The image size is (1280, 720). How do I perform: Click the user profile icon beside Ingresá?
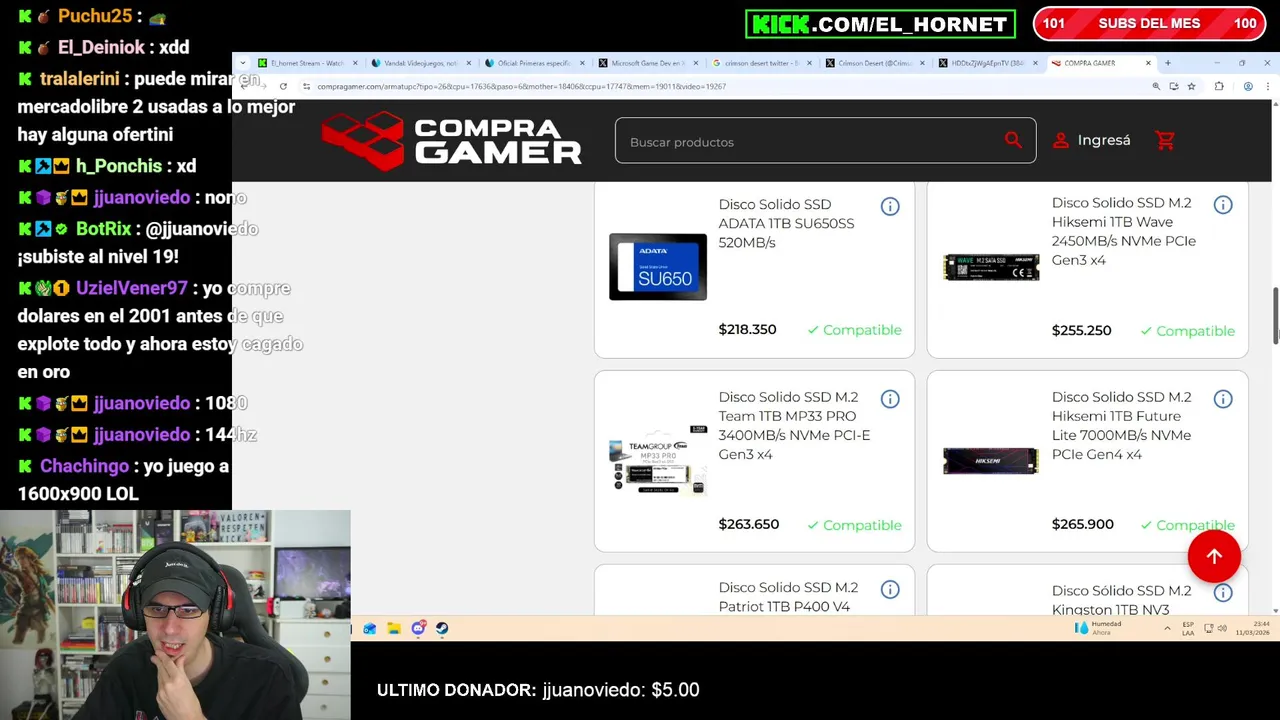pos(1060,141)
